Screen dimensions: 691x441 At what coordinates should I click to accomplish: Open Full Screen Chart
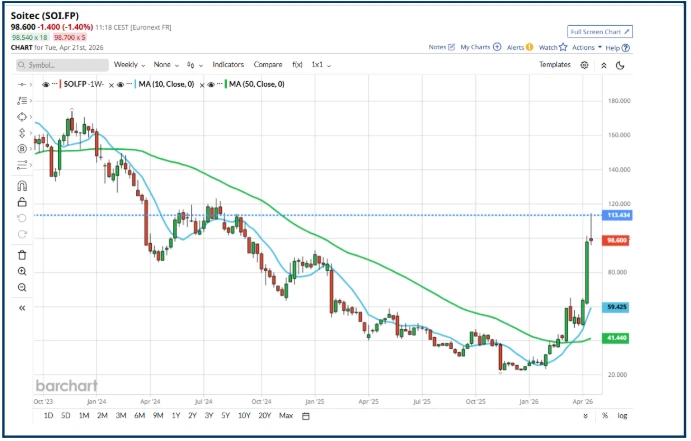(x=600, y=32)
